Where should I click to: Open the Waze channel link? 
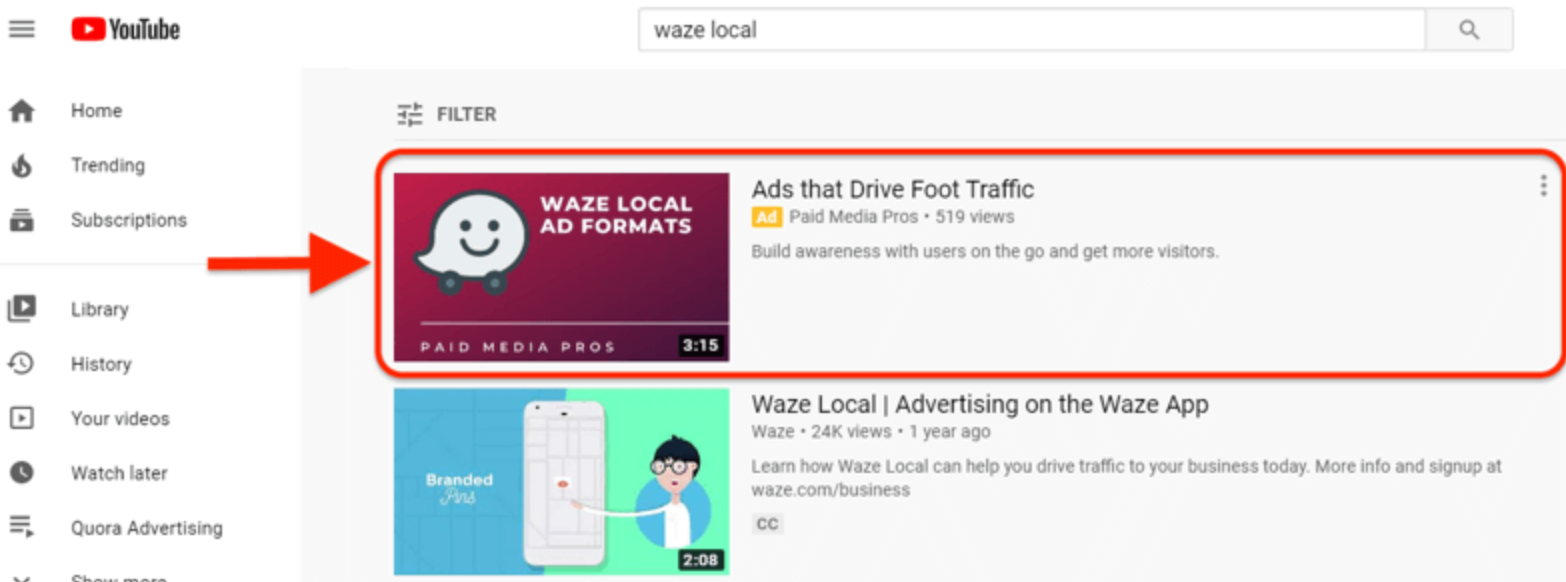click(x=772, y=432)
